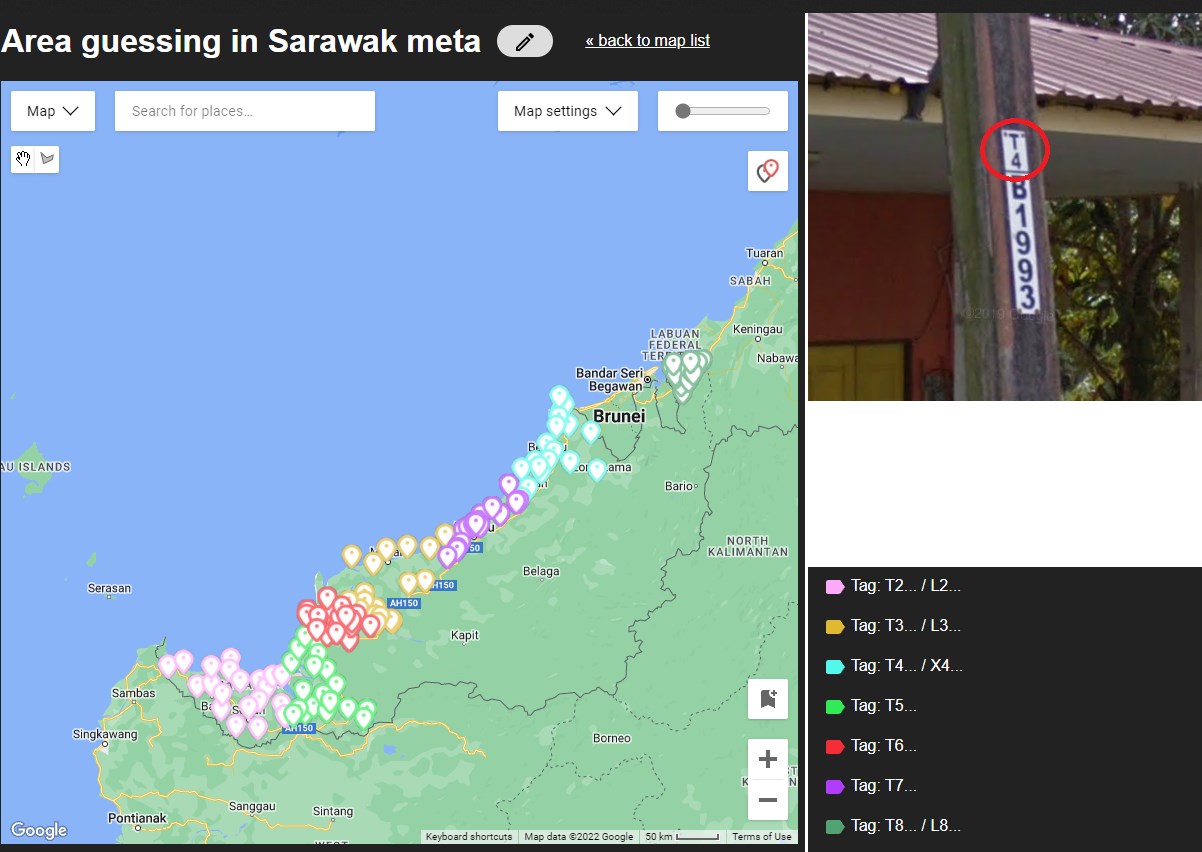The height and width of the screenshot is (852, 1202).
Task: Click the overlapping location pins icon
Action: point(767,171)
